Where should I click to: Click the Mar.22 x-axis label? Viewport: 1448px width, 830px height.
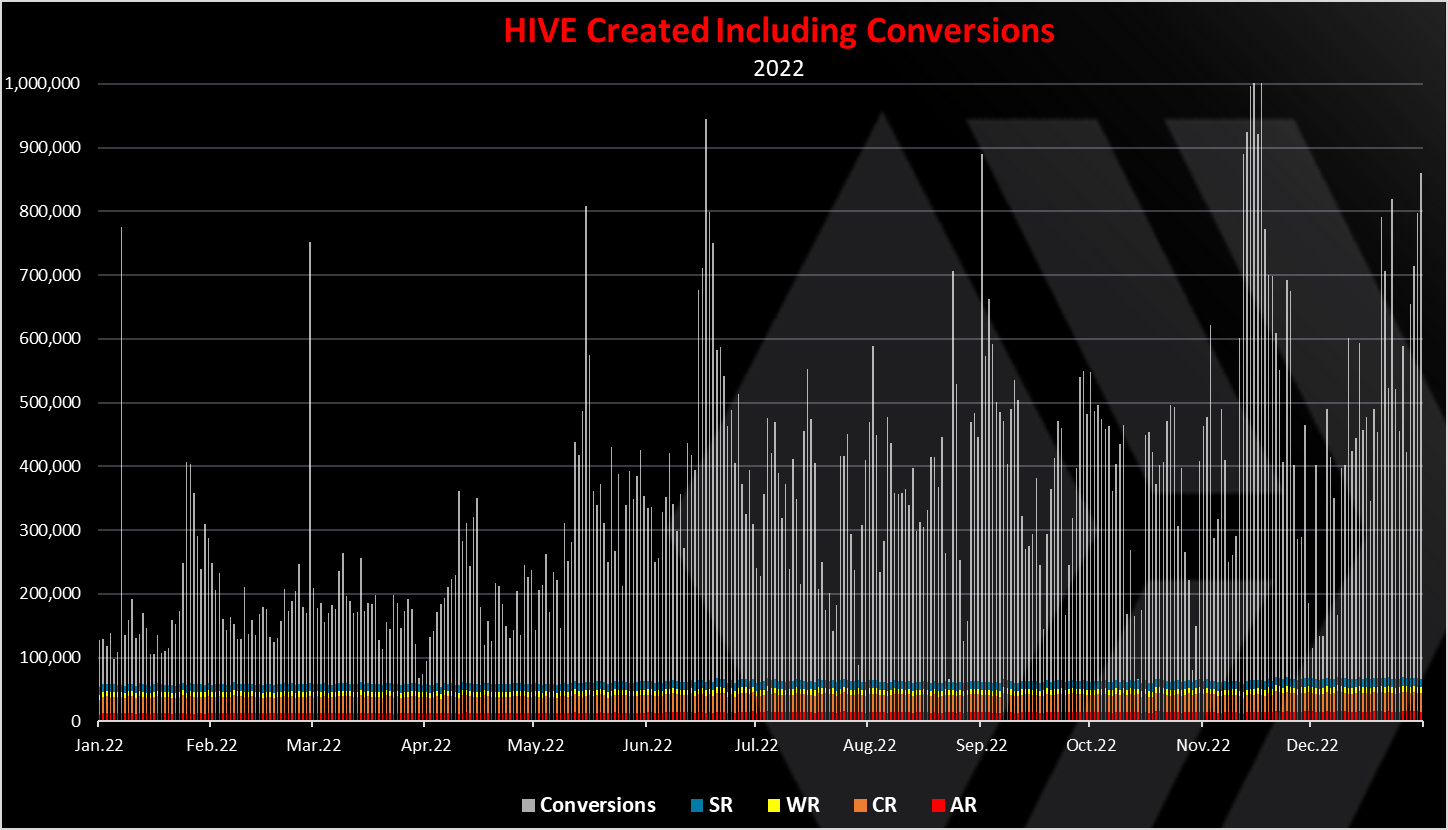pos(315,745)
